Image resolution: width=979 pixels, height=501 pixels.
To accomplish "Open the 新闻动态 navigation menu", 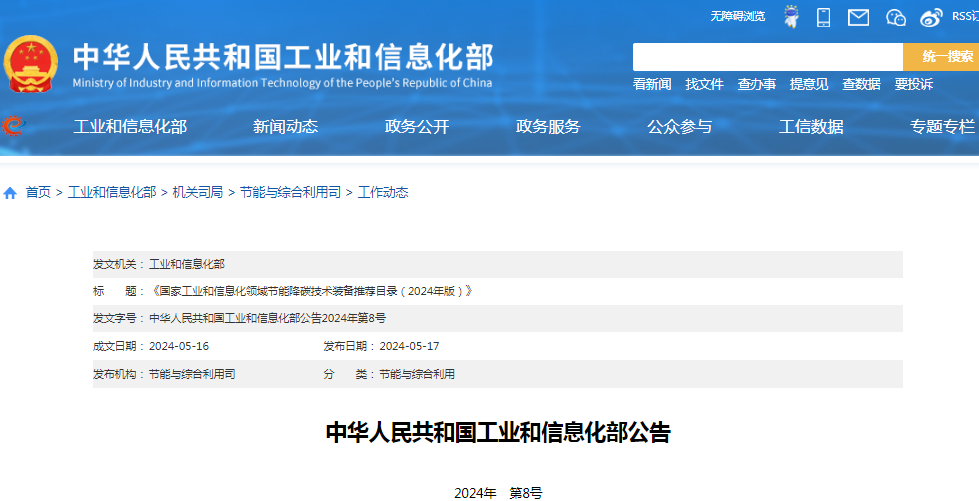I will coord(285,126).
